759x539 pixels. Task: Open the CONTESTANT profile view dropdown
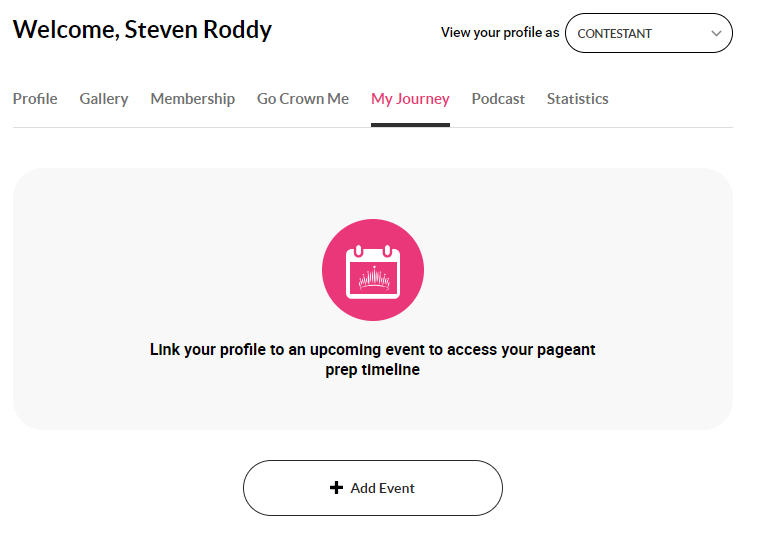pyautogui.click(x=649, y=33)
